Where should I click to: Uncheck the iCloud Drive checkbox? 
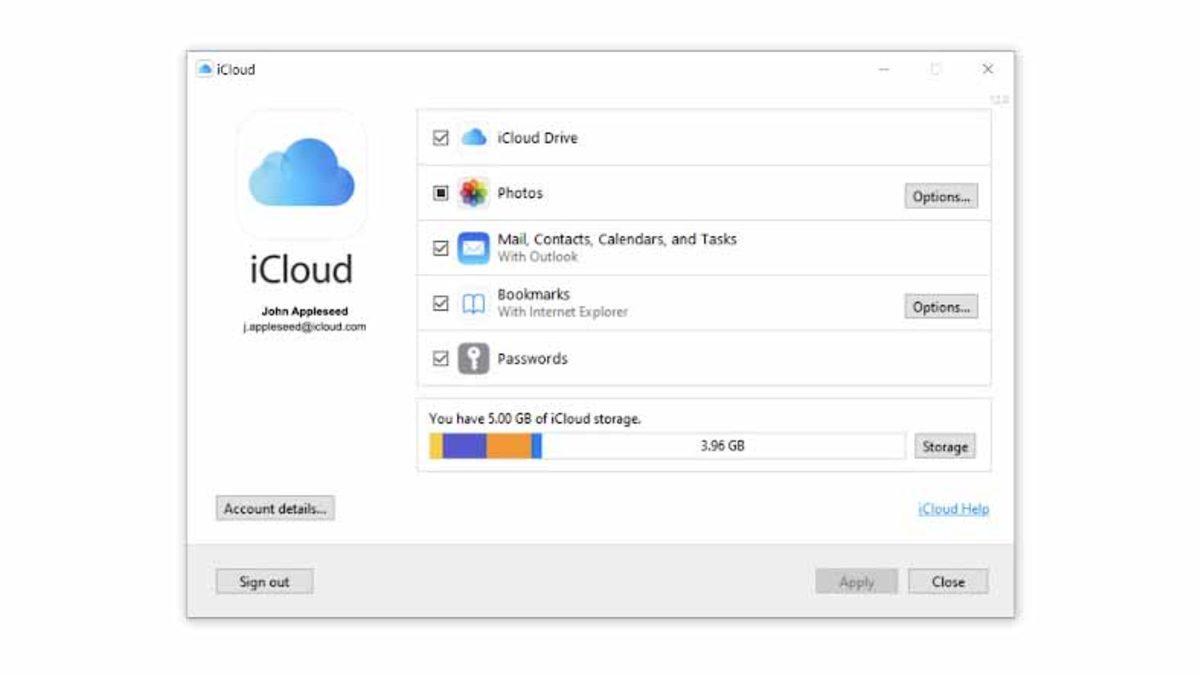point(440,138)
